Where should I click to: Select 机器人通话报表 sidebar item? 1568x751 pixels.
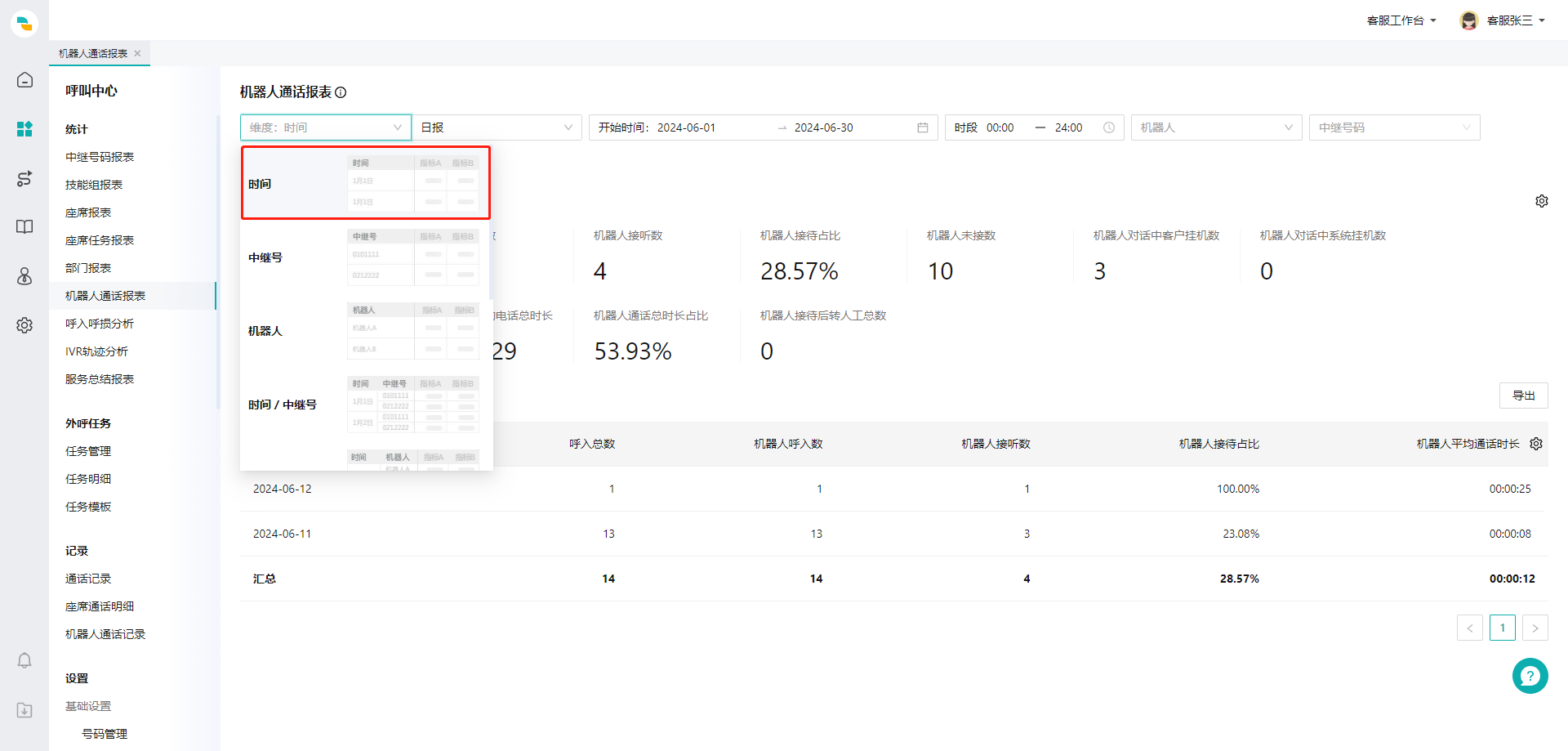132,296
